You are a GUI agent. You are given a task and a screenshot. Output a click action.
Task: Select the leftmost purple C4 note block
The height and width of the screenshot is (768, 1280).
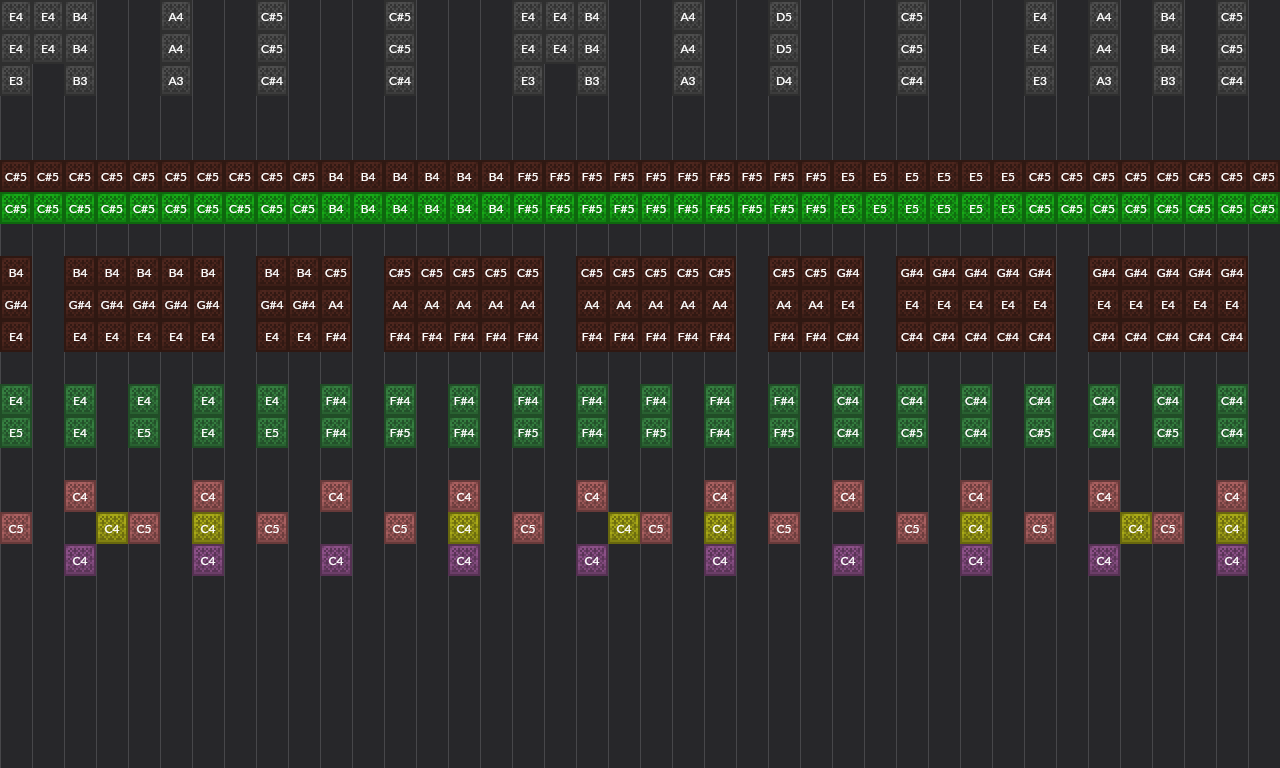80,561
